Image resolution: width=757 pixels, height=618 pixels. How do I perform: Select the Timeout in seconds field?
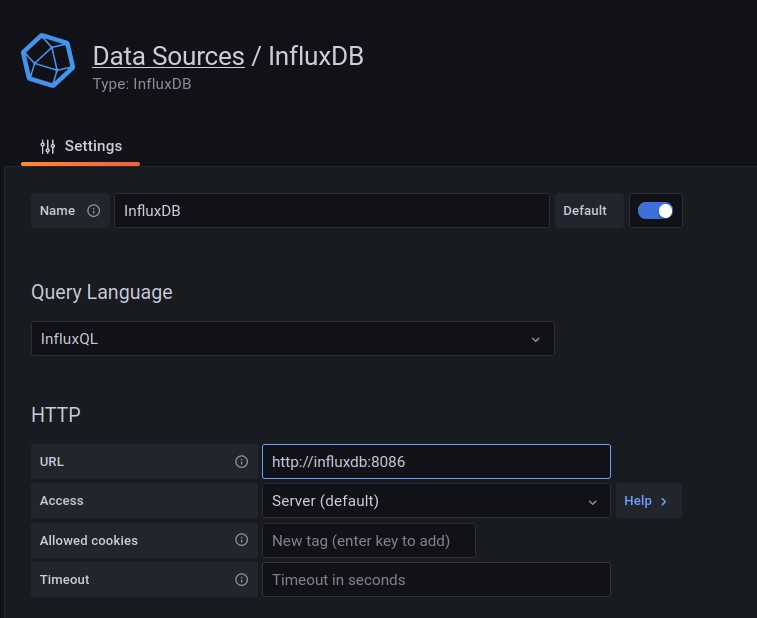click(x=435, y=580)
